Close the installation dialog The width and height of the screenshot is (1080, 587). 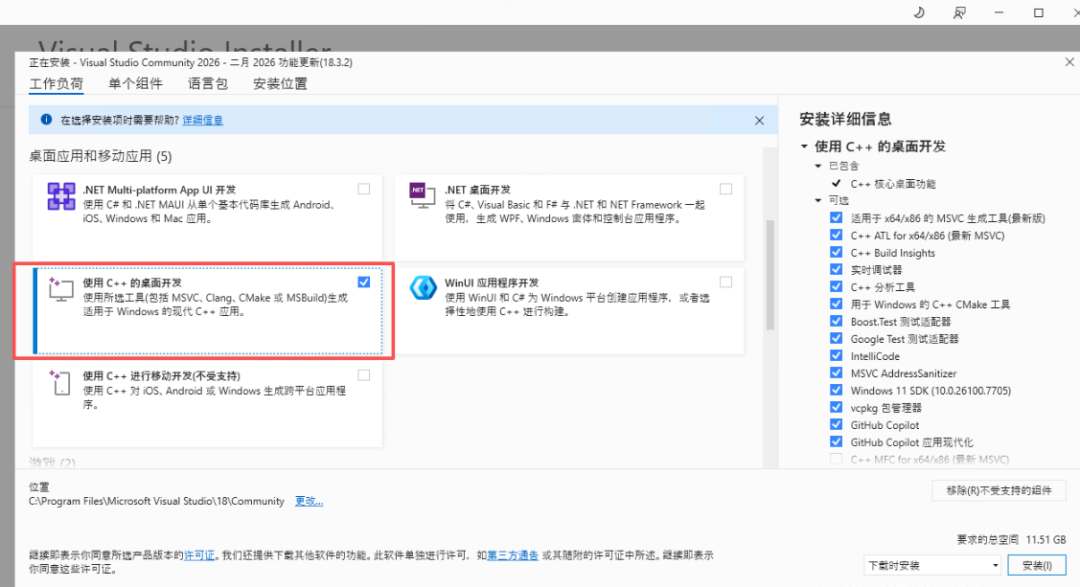point(1070,62)
